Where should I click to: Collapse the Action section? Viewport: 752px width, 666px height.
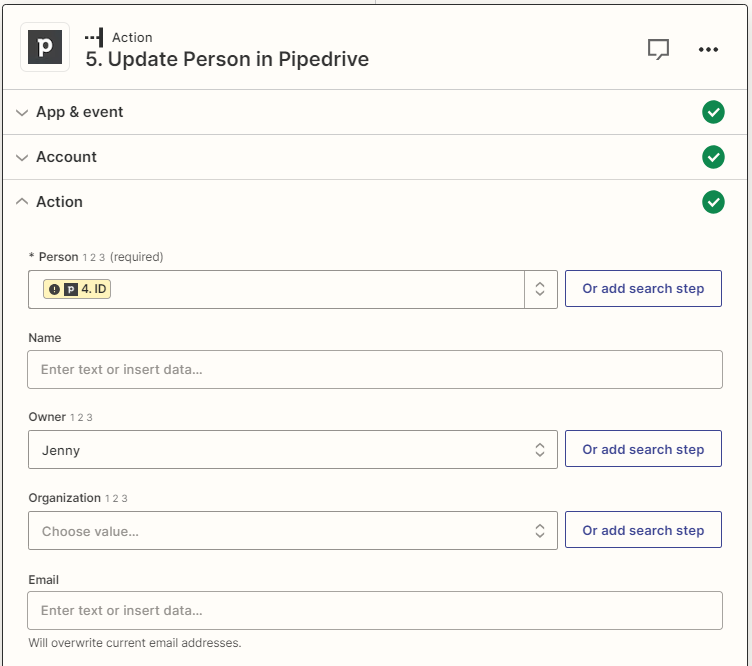pos(59,202)
